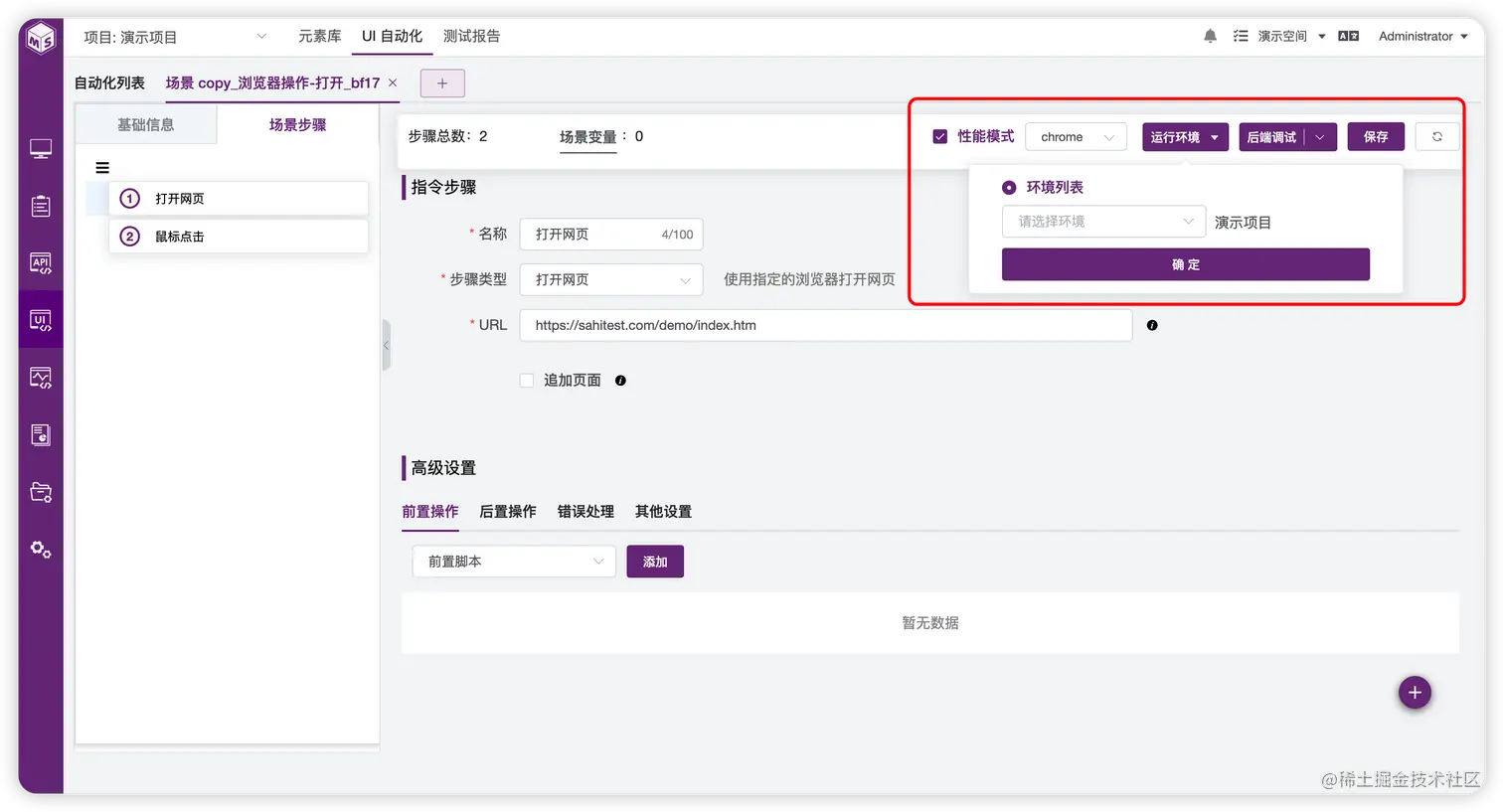Open the report sidebar icon
The image size is (1503, 812).
click(x=40, y=434)
